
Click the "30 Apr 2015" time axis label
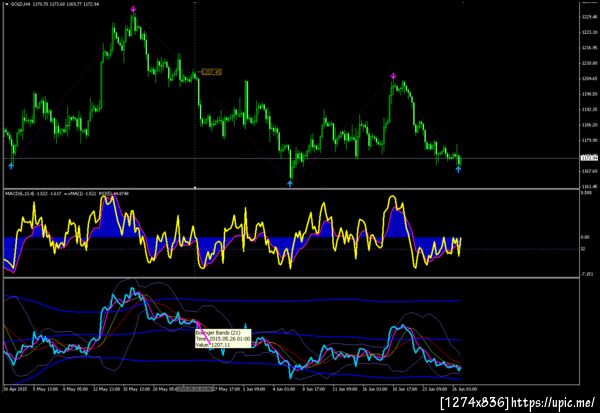pos(15,389)
